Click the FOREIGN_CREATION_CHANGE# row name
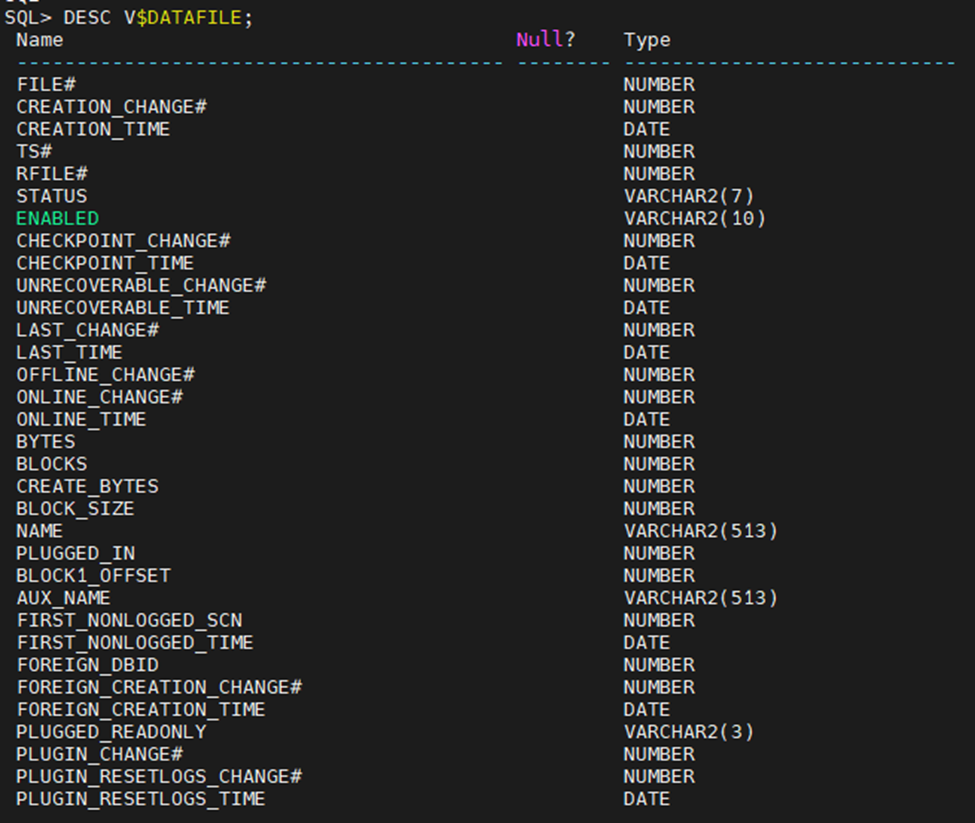This screenshot has width=975, height=823. click(159, 688)
